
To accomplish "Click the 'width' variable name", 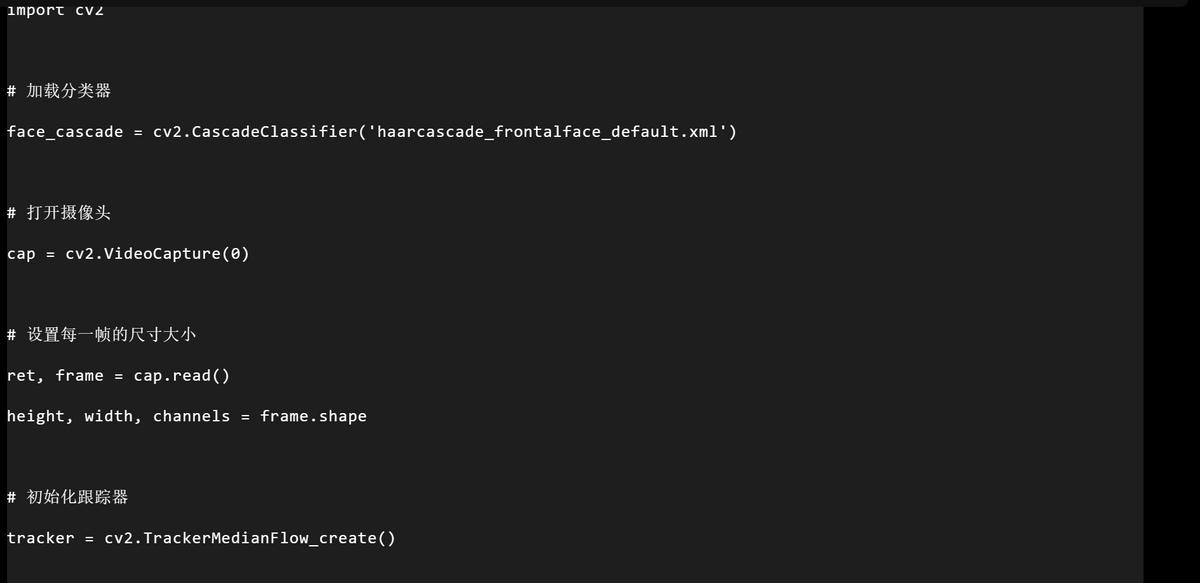I will 109,417.
